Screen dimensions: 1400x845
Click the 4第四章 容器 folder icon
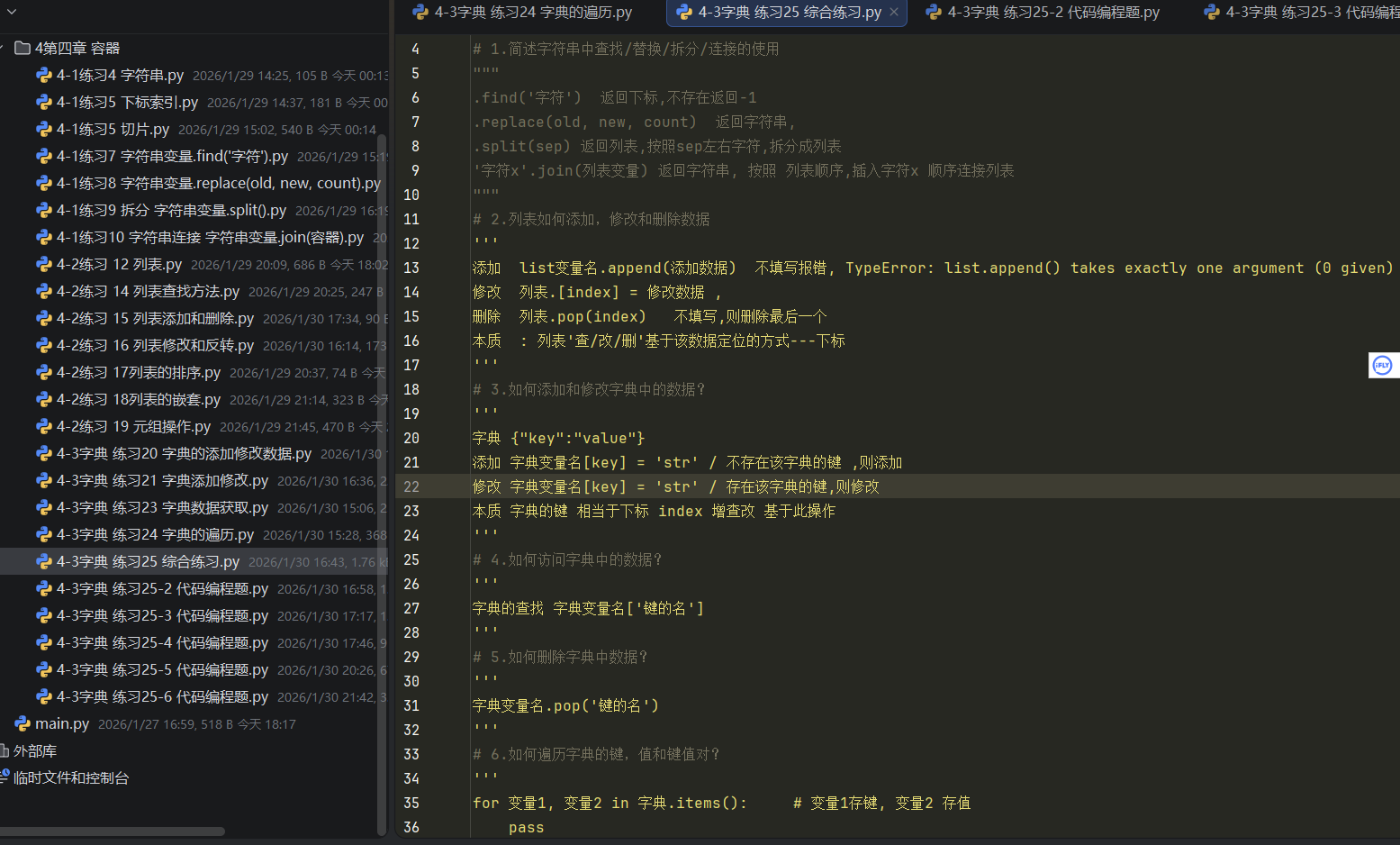(x=23, y=48)
